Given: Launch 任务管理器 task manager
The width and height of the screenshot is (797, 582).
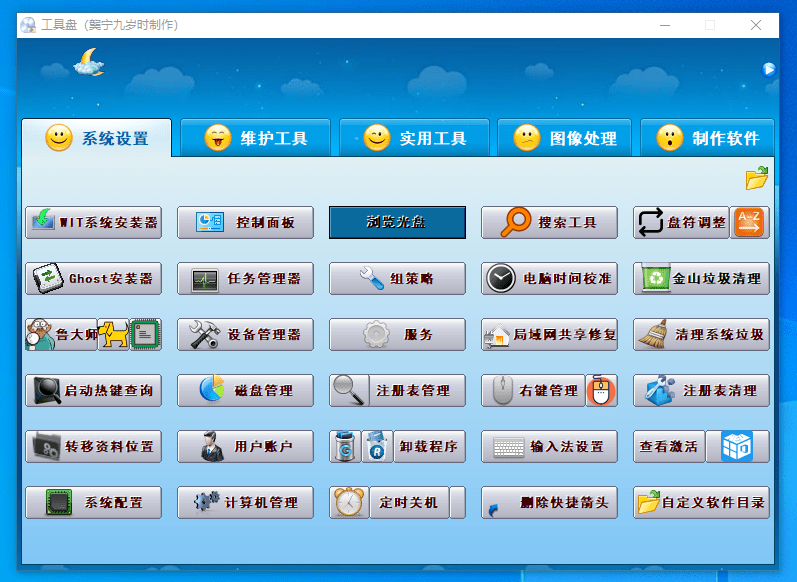Looking at the screenshot, I should click(245, 278).
